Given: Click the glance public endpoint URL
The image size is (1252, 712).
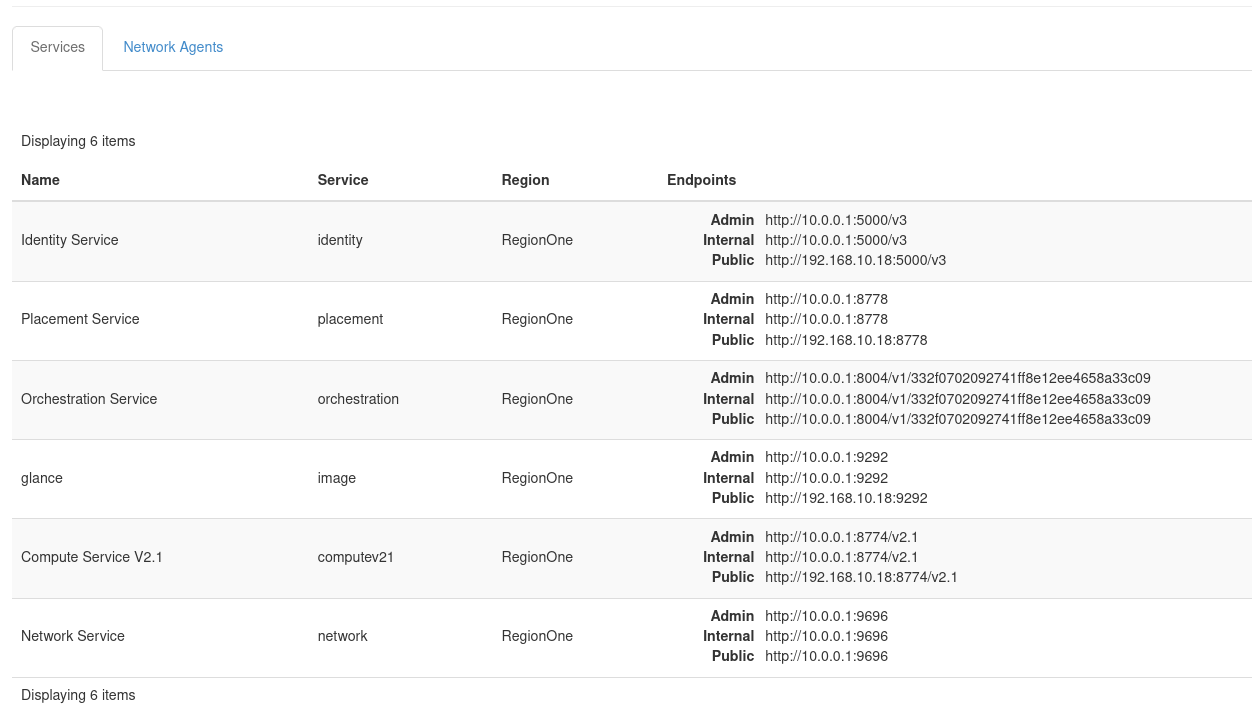Looking at the screenshot, I should tap(846, 498).
